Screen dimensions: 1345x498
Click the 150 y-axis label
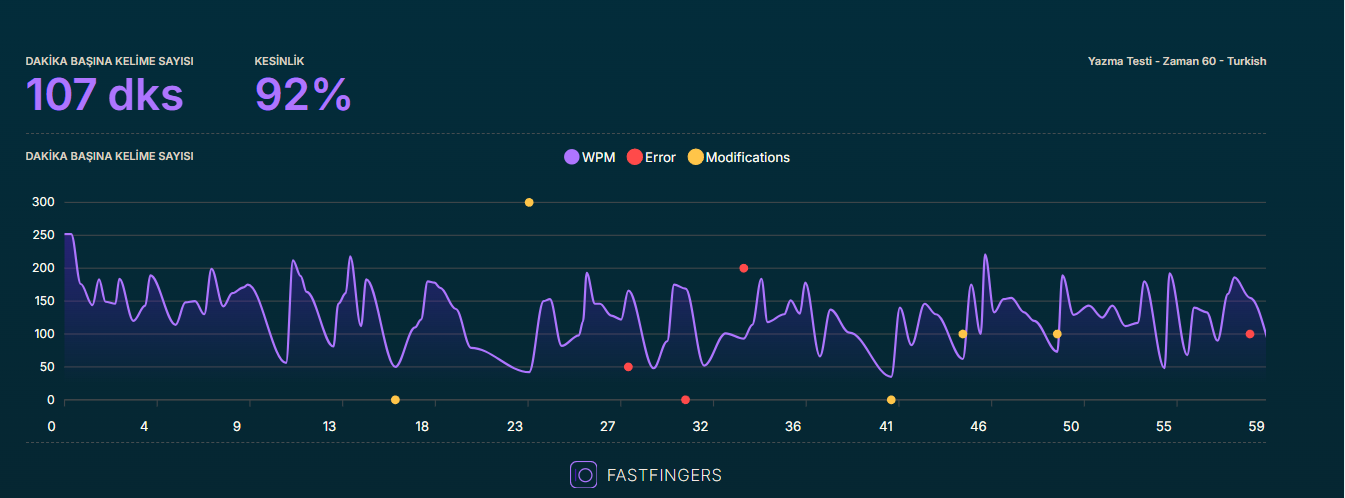[x=44, y=301]
